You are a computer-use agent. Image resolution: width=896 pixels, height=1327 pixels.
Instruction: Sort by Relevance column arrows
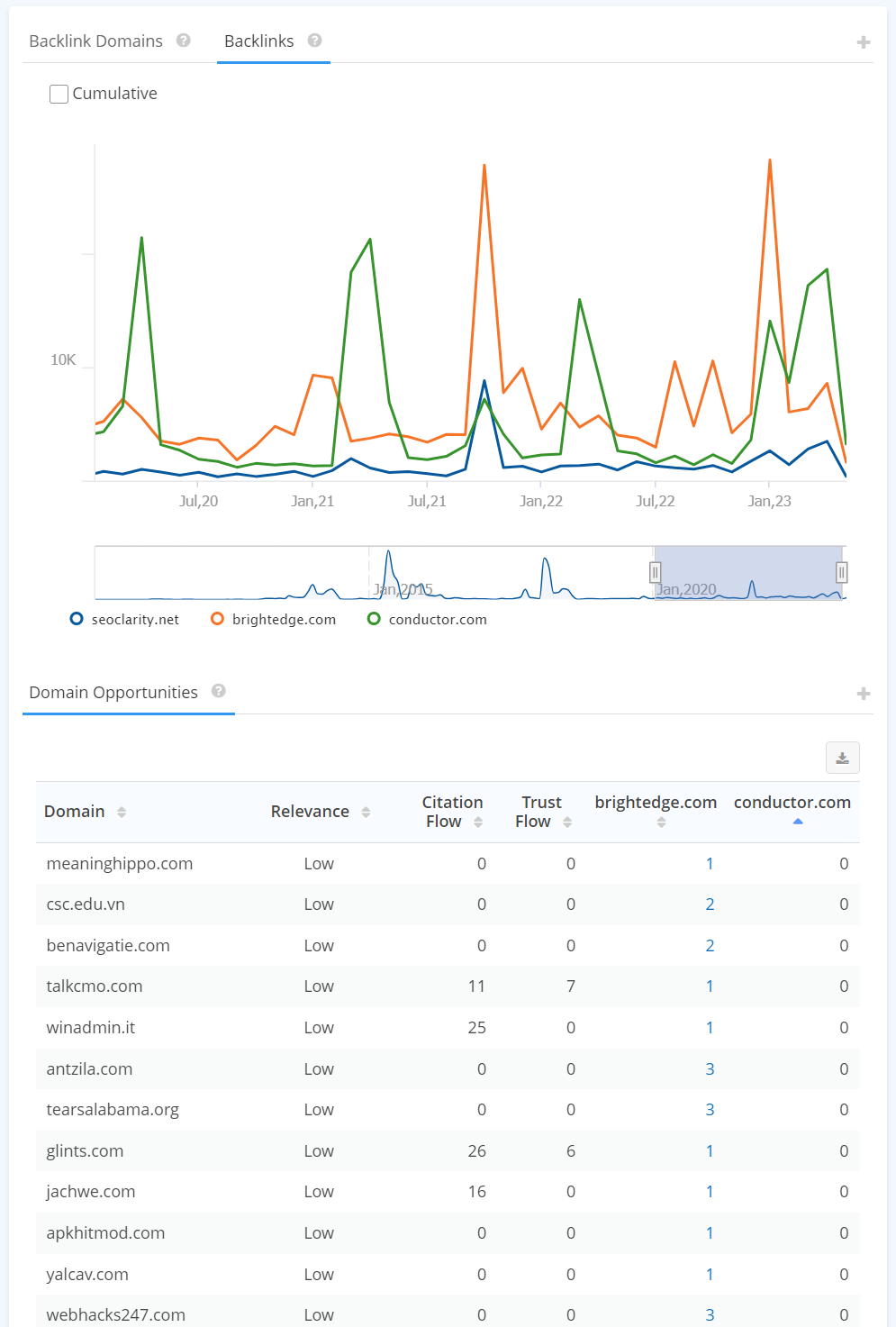[x=366, y=812]
